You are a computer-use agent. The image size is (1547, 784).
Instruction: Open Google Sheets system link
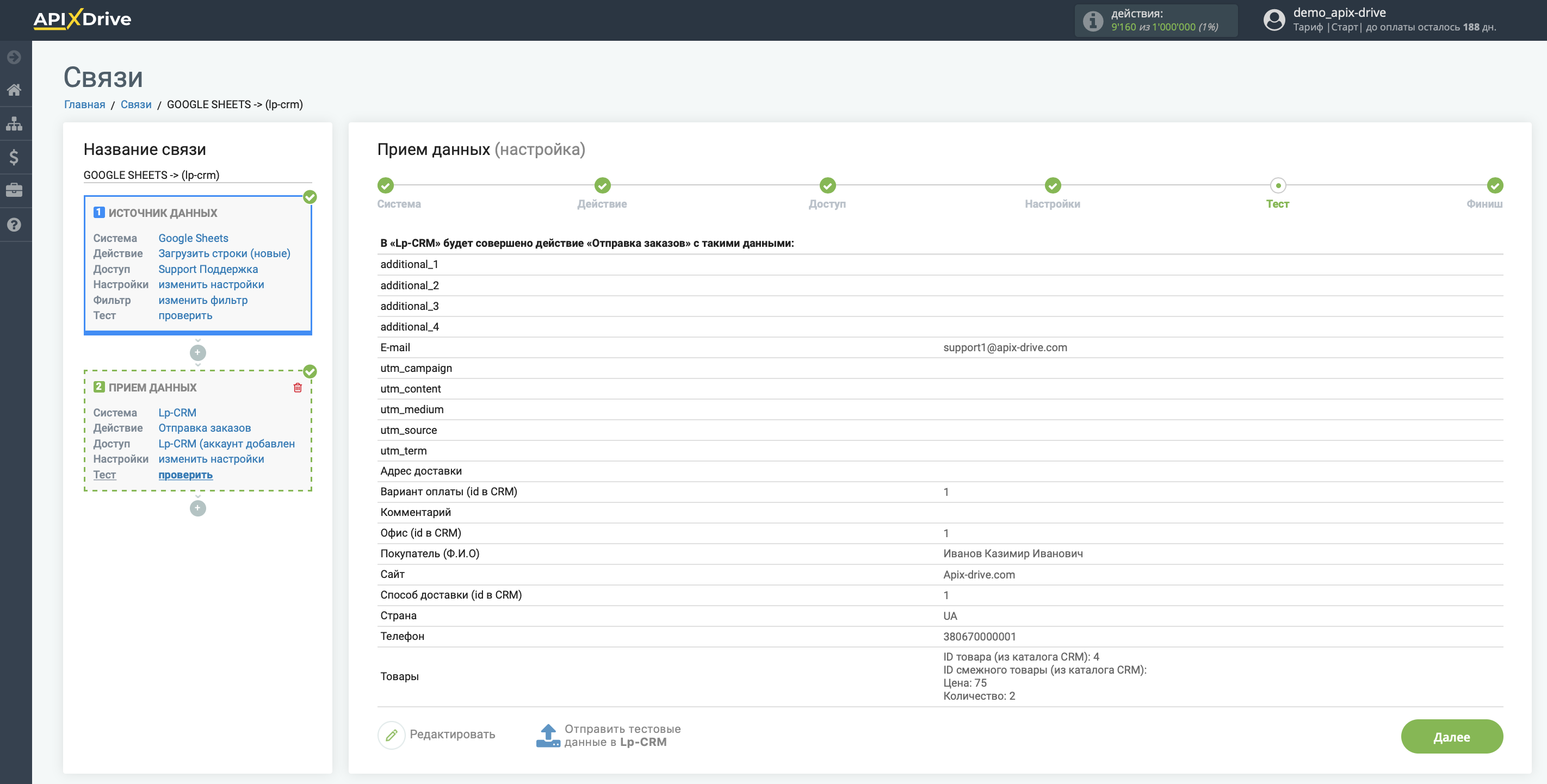[194, 238]
